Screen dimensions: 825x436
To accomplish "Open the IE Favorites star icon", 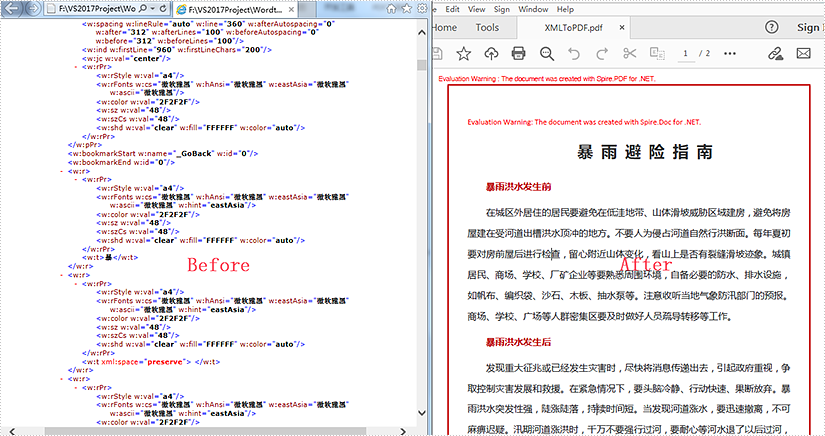I will 406,9.
